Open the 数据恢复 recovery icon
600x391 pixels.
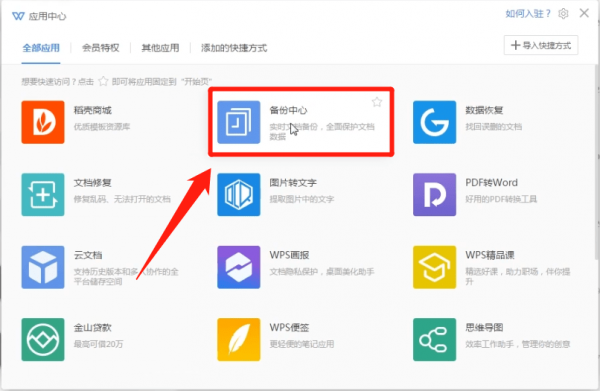[x=434, y=122]
